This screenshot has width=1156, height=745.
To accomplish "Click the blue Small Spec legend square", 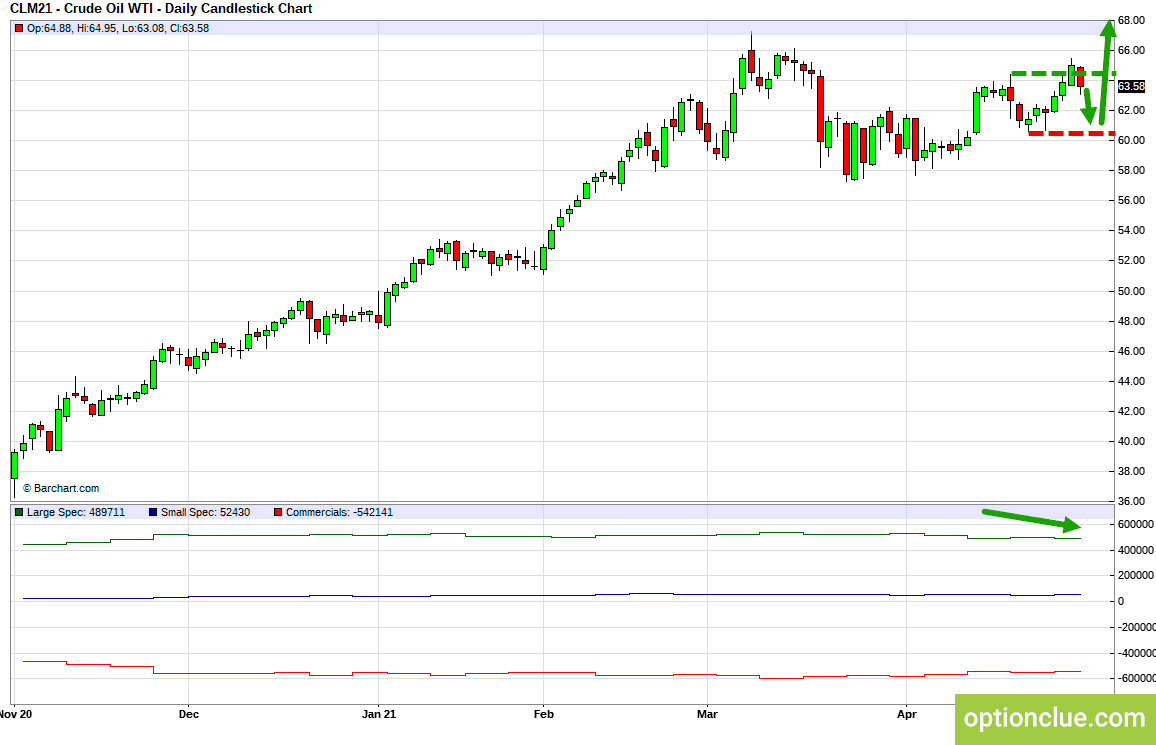I will point(153,512).
